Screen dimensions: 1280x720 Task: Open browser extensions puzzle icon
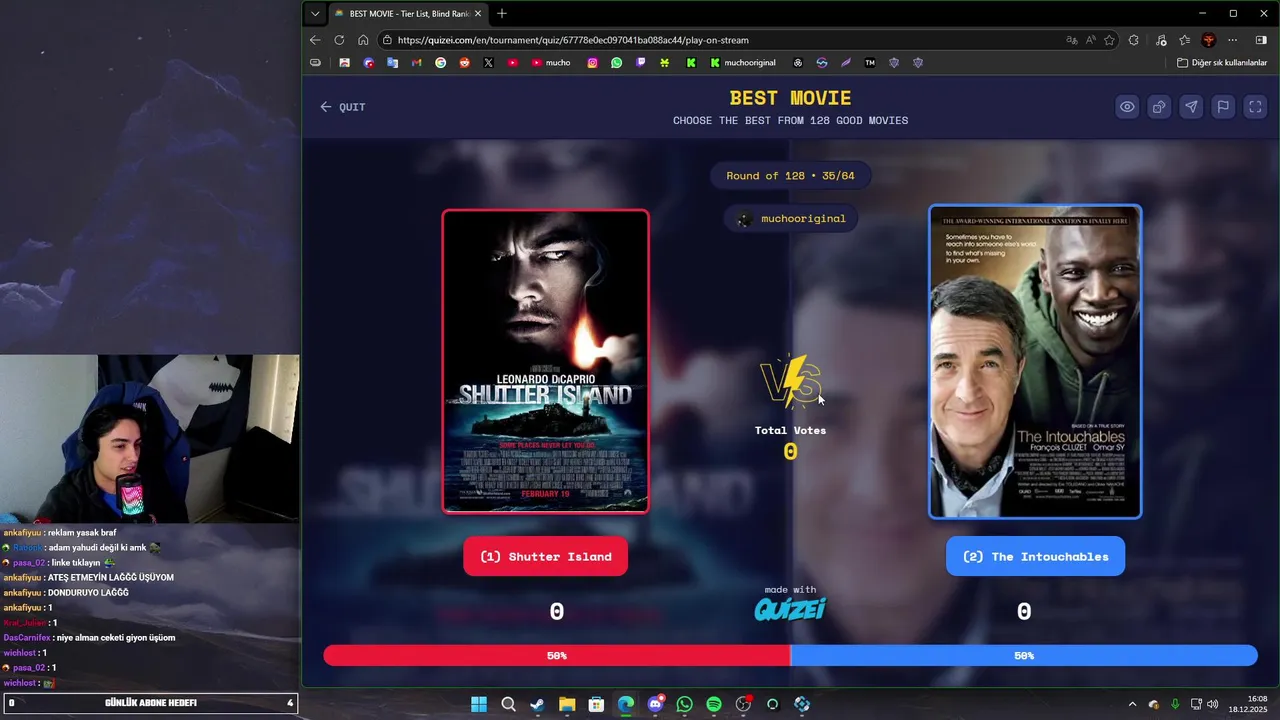[1134, 40]
